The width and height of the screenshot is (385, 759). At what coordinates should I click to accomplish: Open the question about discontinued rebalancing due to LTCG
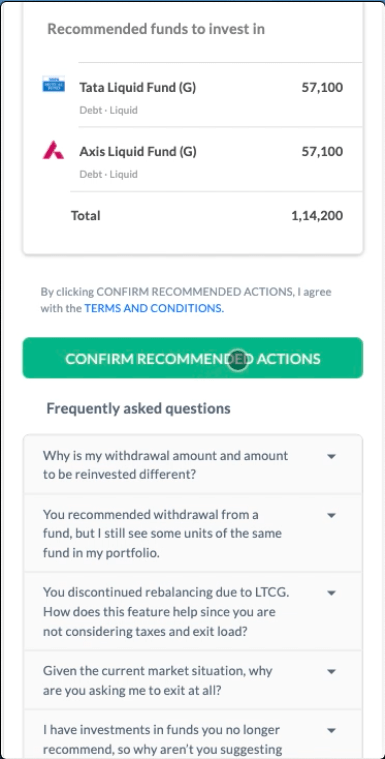193,612
